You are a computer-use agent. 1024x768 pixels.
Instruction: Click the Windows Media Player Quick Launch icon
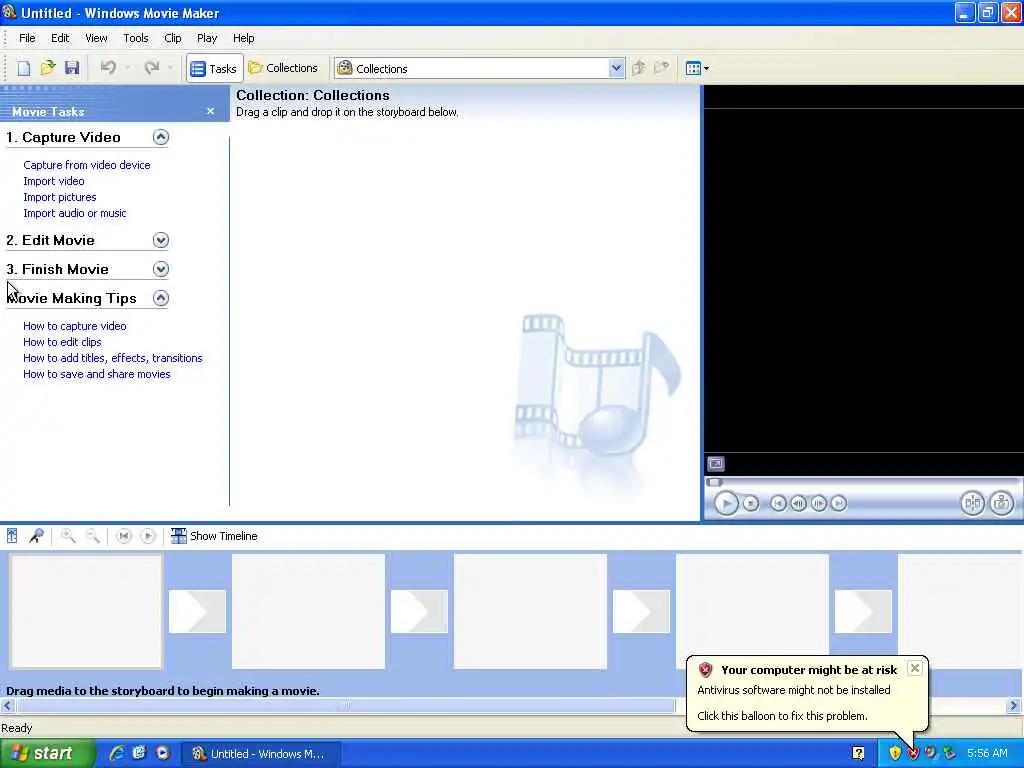click(163, 753)
